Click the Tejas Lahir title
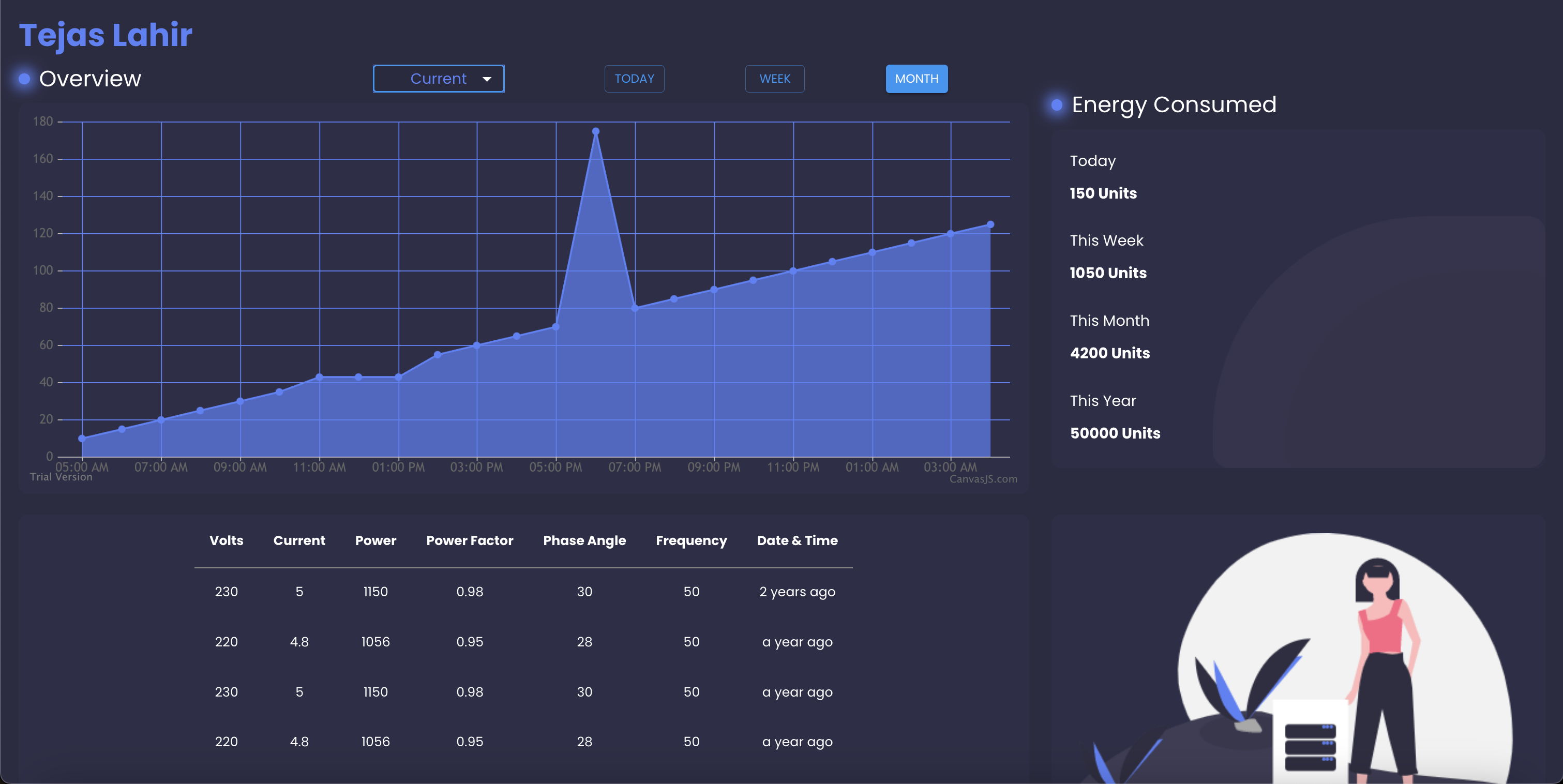This screenshot has width=1563, height=784. point(106,35)
